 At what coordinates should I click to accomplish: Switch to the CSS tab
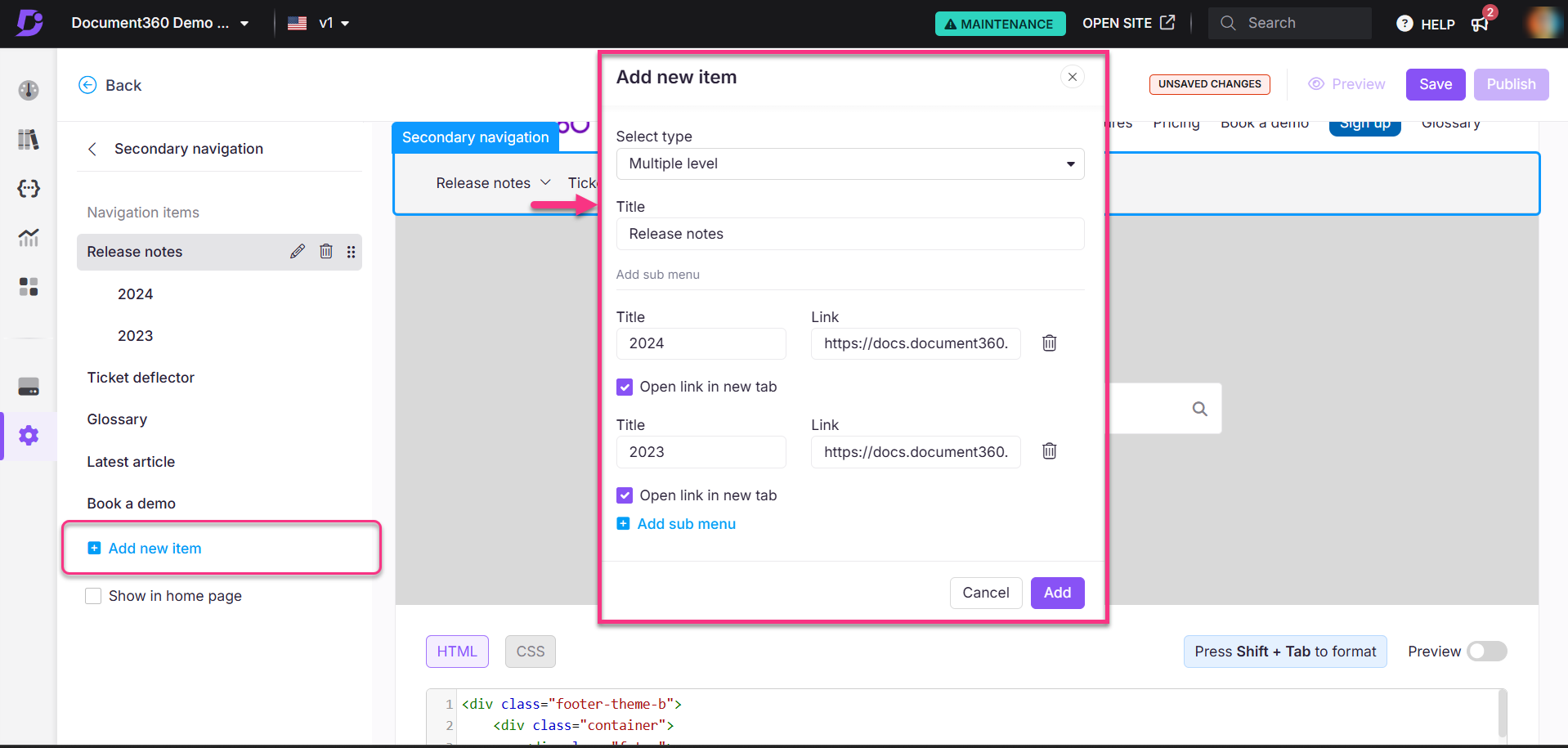pyautogui.click(x=531, y=652)
